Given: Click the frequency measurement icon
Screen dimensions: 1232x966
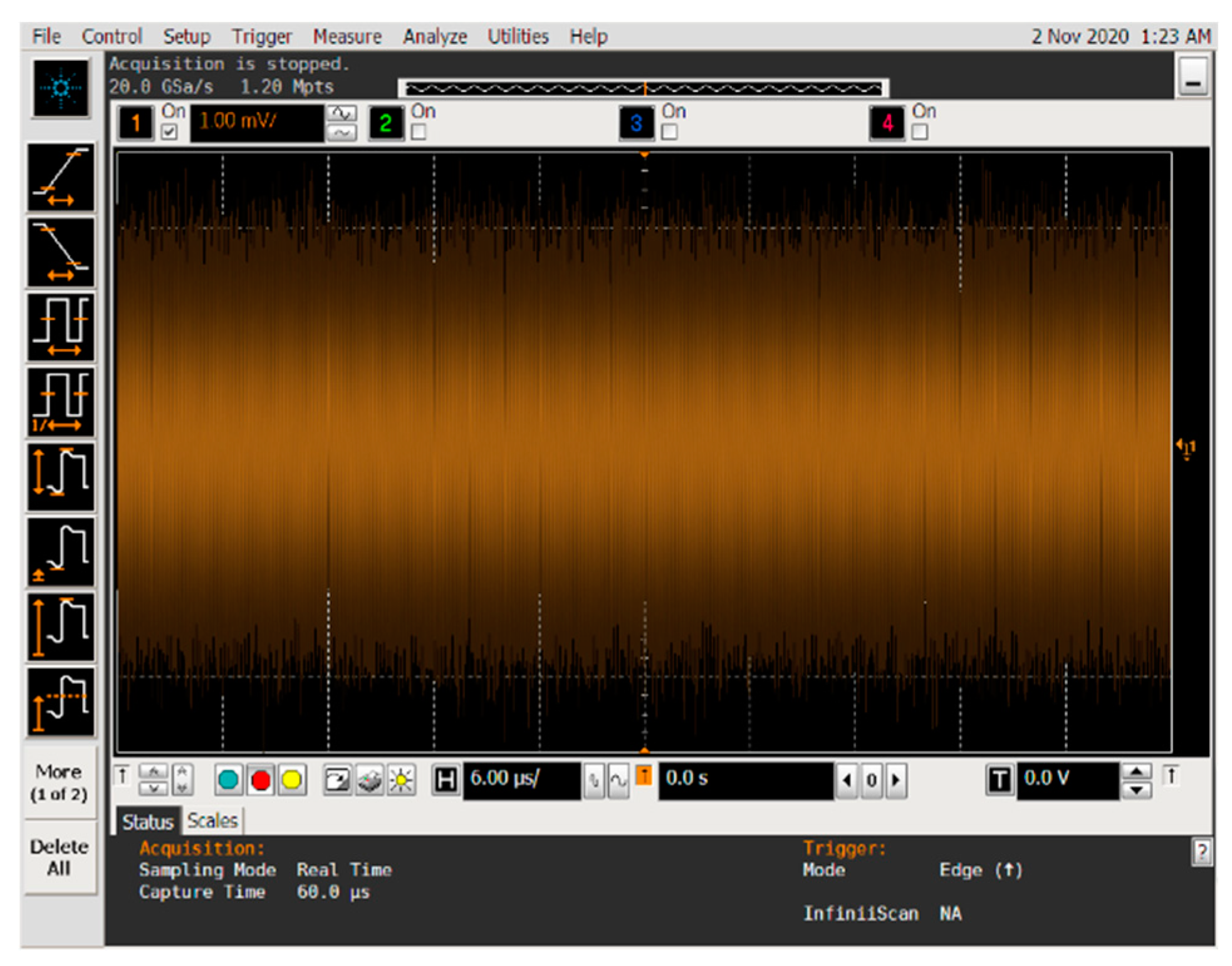Looking at the screenshot, I should pyautogui.click(x=60, y=402).
